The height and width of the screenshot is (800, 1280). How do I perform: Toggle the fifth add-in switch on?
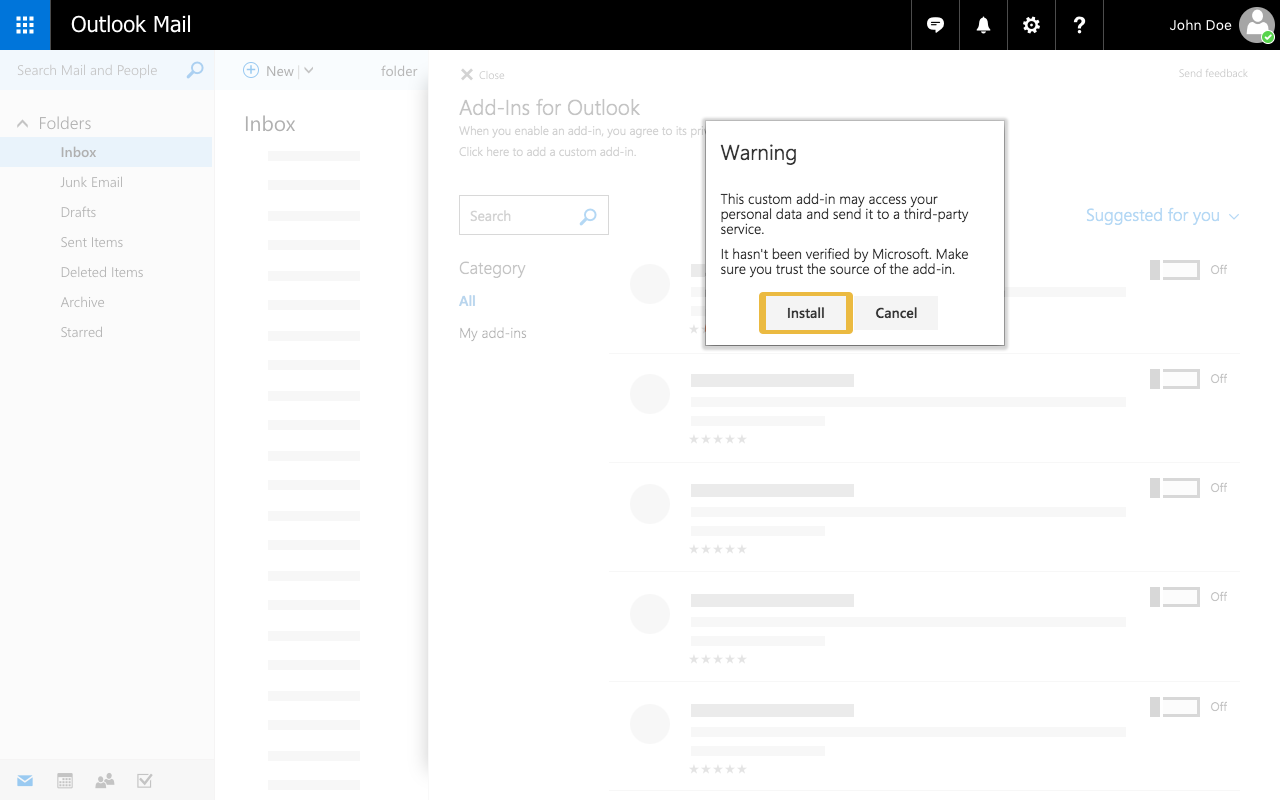(x=1175, y=707)
